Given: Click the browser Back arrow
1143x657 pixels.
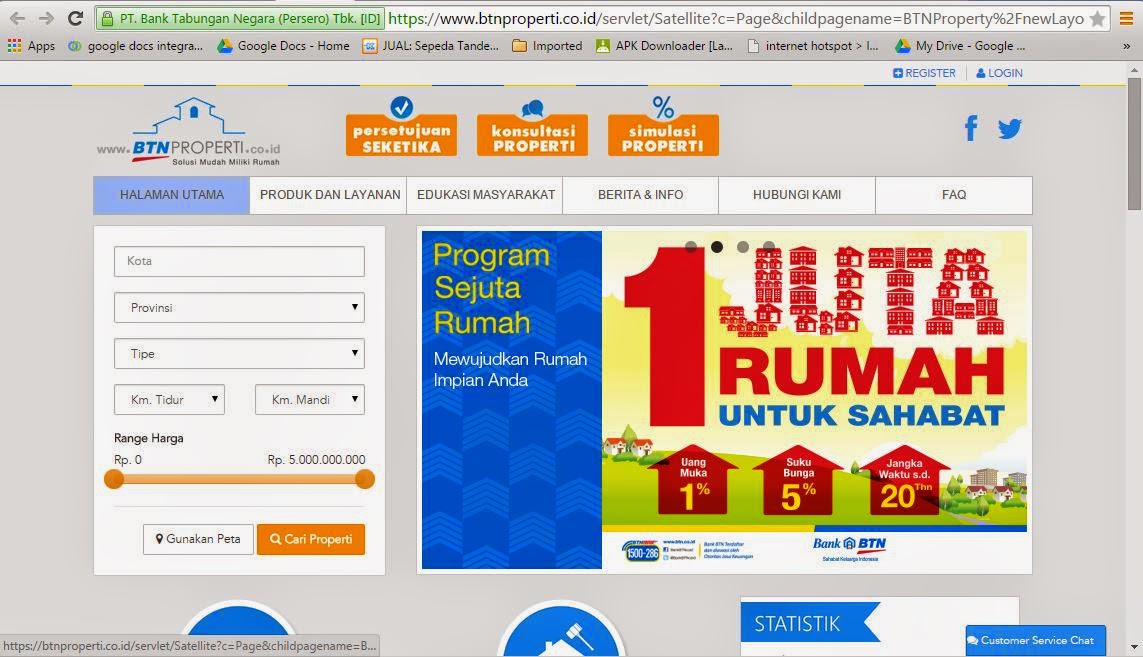Looking at the screenshot, I should [17, 18].
